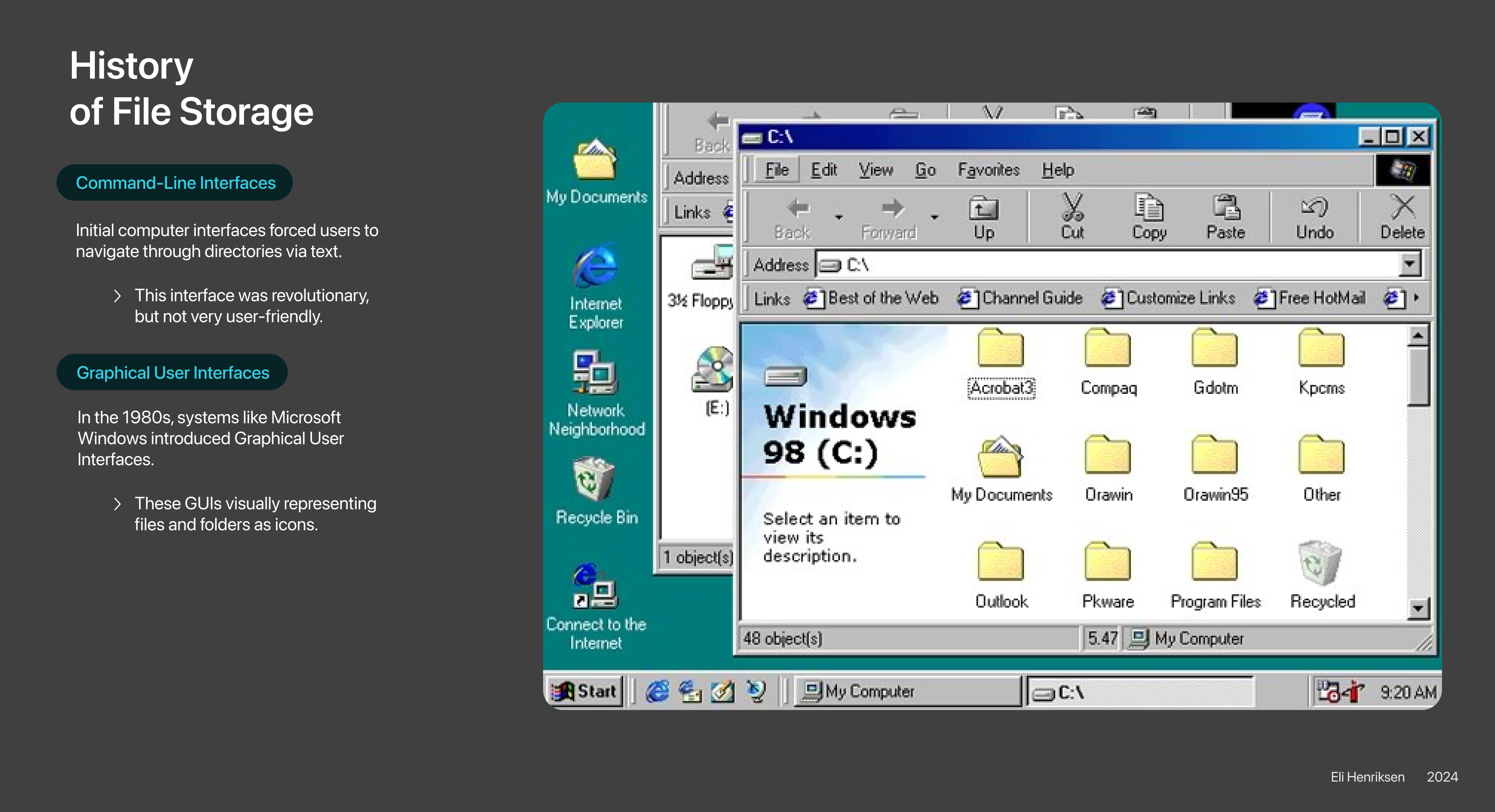Click the Windows logo throbber in menu bar
Screen dimensions: 1495x812
click(1402, 170)
